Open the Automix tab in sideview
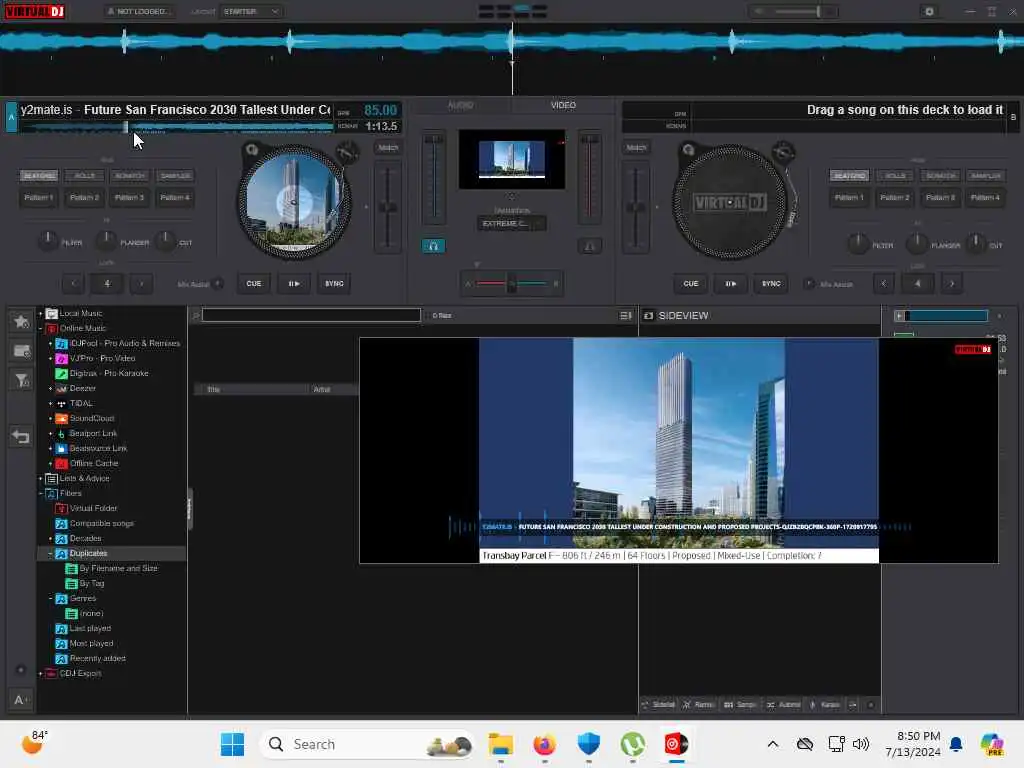This screenshot has height=768, width=1024. click(x=784, y=705)
